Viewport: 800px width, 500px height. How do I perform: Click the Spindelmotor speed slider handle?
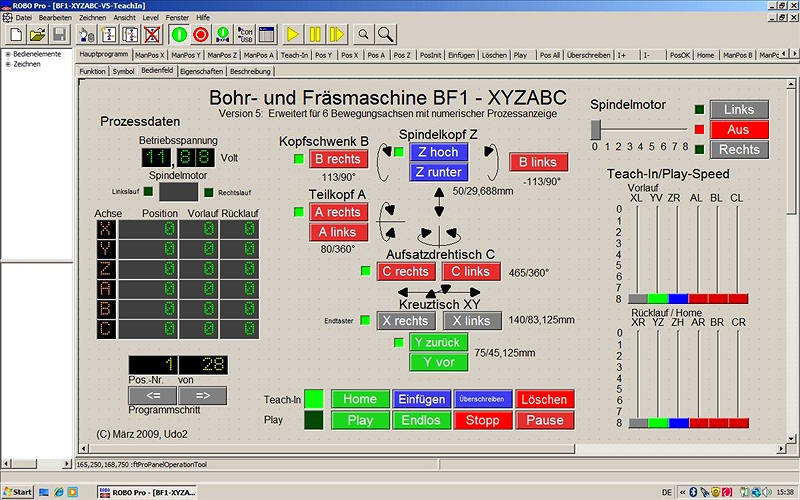coord(595,130)
